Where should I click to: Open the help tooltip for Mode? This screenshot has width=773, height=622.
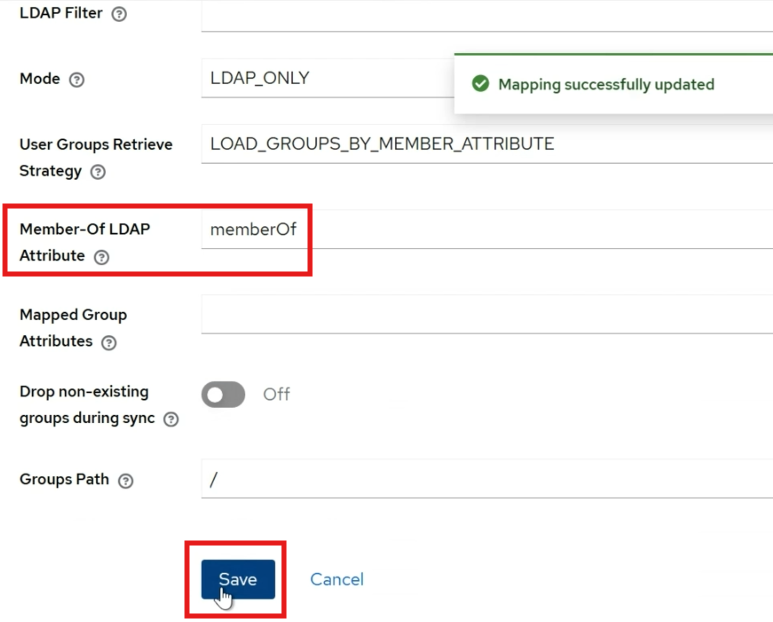pyautogui.click(x=77, y=80)
